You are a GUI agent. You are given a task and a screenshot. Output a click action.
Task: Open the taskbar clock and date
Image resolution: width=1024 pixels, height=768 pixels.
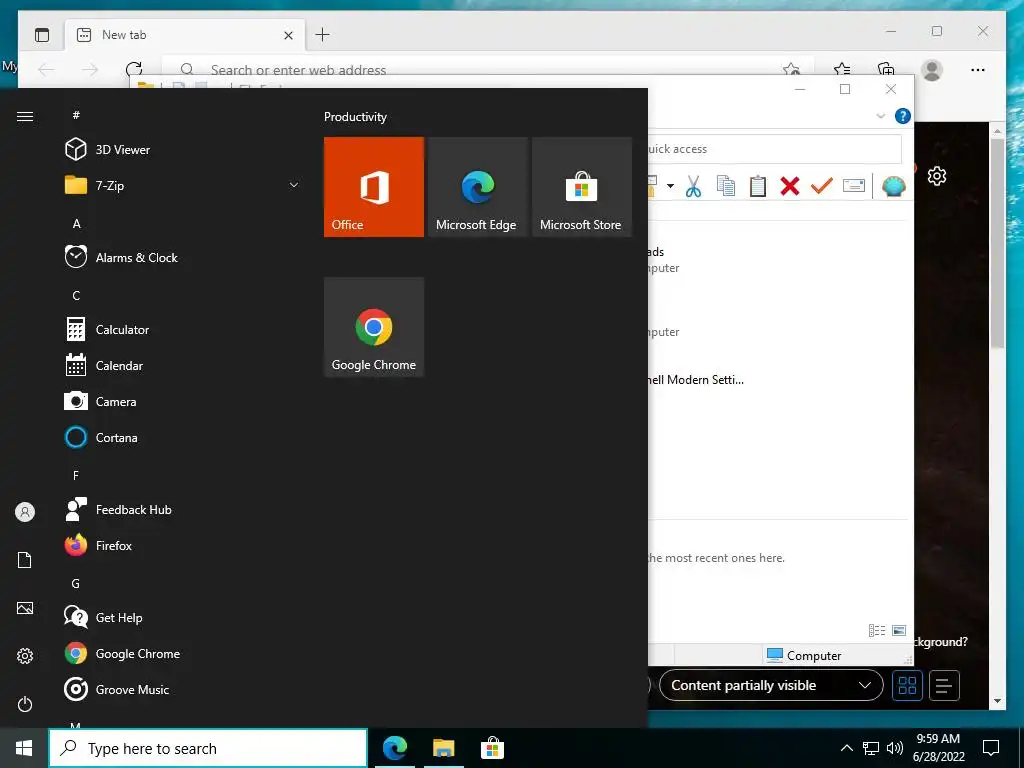(938, 748)
